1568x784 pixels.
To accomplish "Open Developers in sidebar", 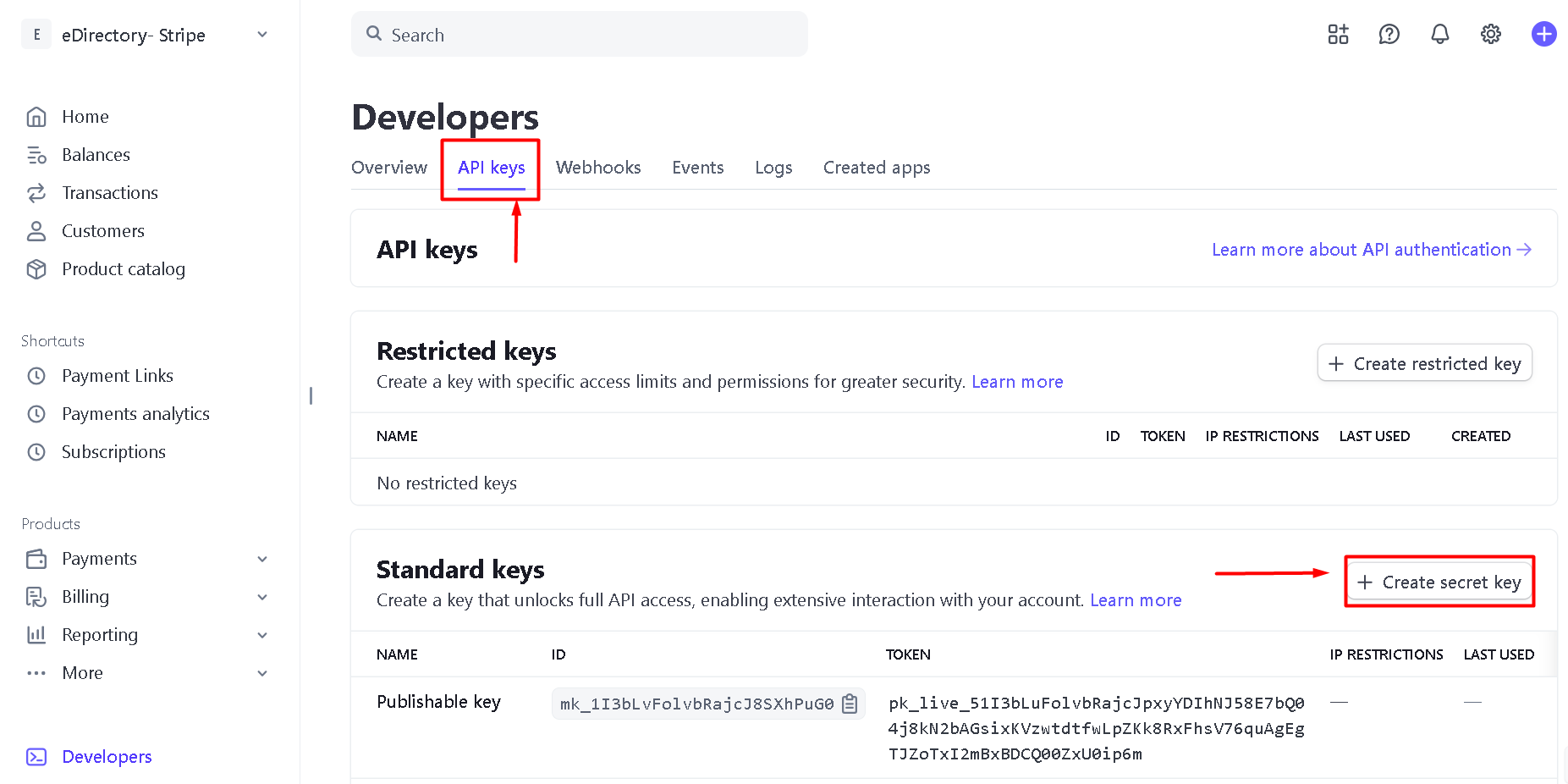I will [x=107, y=757].
